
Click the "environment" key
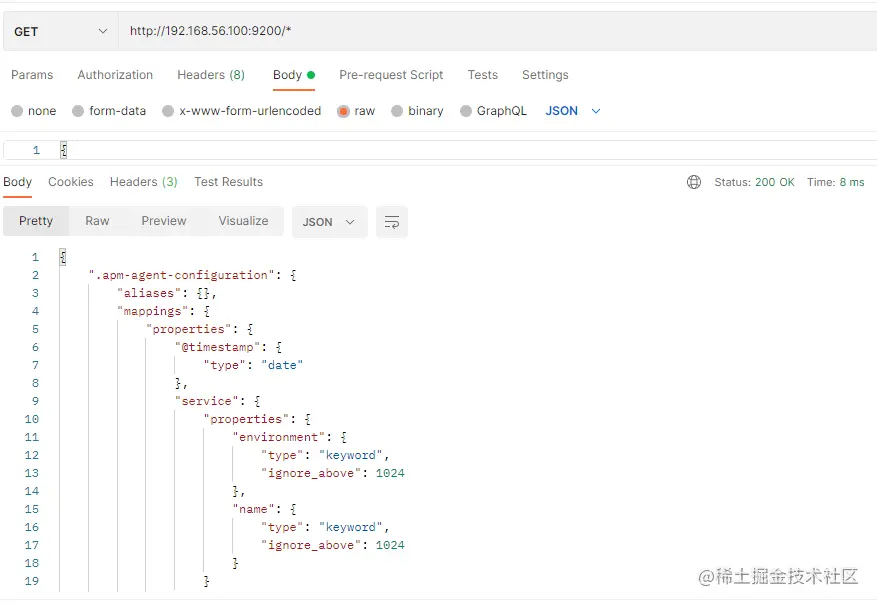[279, 437]
